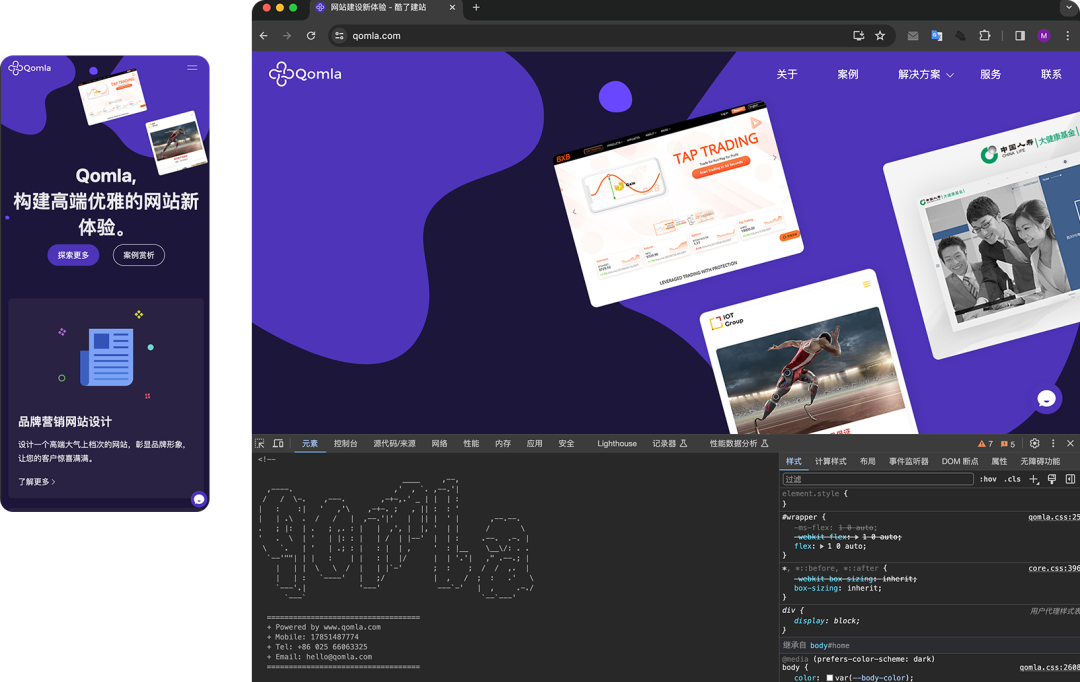This screenshot has width=1080, height=682.
Task: Open the Lighthouse tab
Action: (616, 443)
